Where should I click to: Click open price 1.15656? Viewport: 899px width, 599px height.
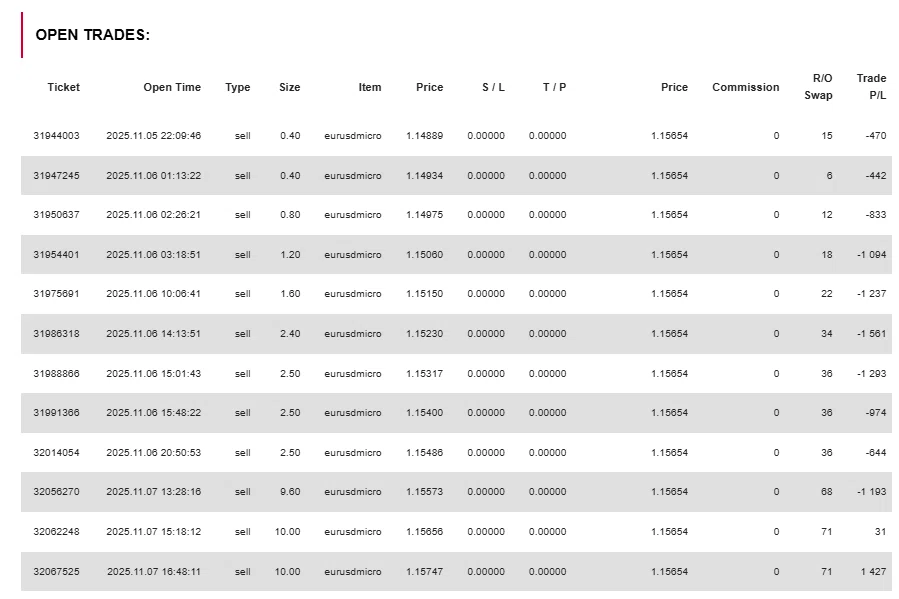[424, 532]
